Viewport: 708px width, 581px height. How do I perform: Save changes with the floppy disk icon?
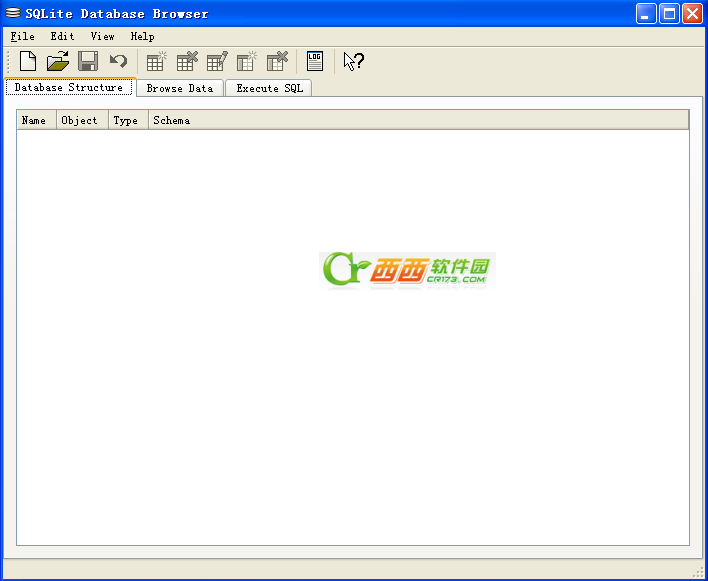click(x=88, y=61)
